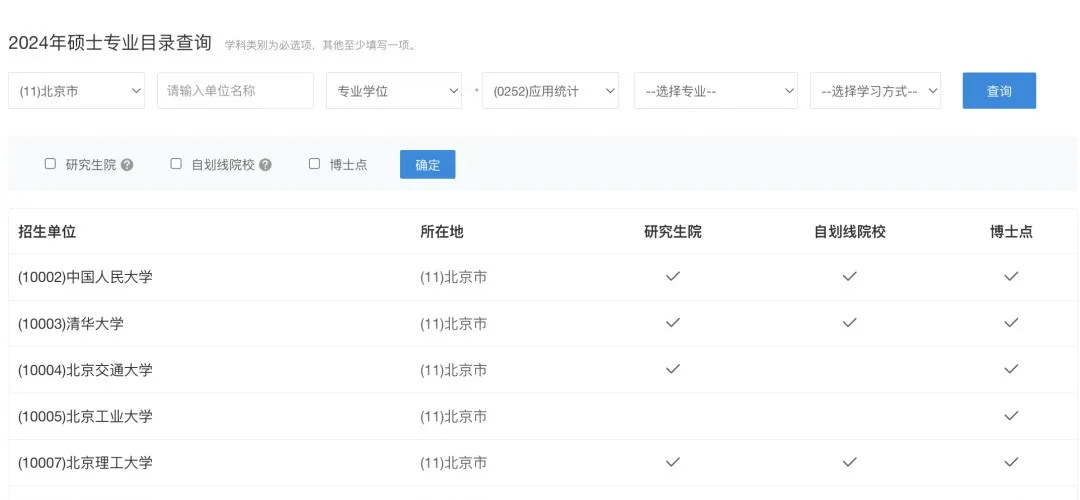Image resolution: width=1080 pixels, height=500 pixels.
Task: Click 博士点 checkmark for 北京工业大学
Action: (1011, 415)
